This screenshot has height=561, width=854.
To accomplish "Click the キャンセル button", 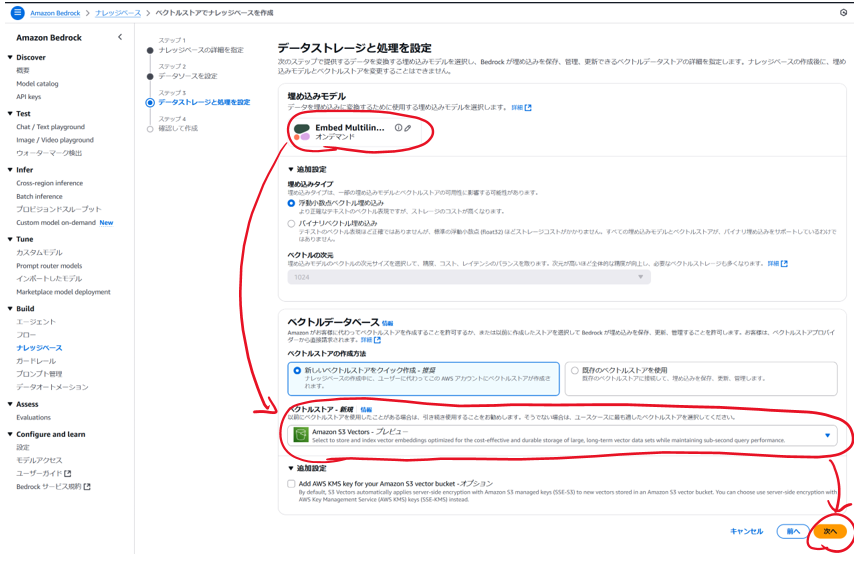I will click(x=746, y=531).
